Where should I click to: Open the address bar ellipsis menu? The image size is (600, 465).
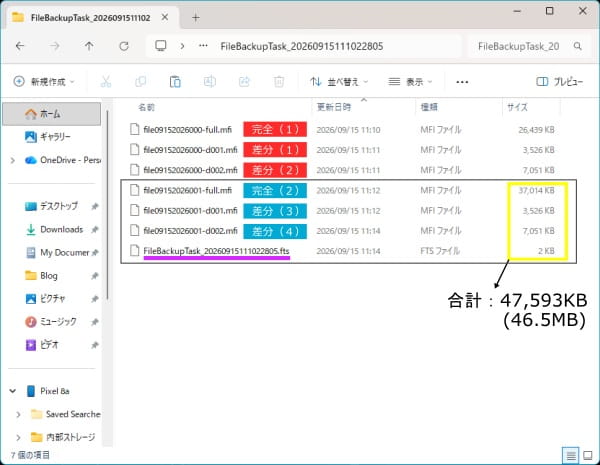[203, 46]
